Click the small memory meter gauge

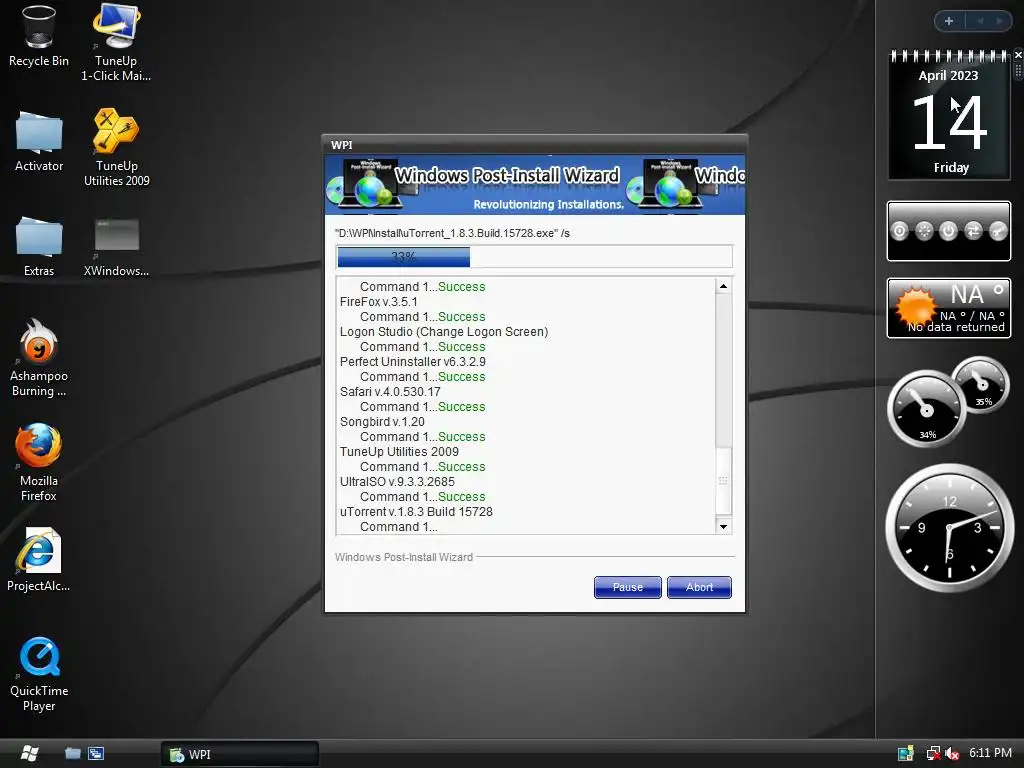981,385
